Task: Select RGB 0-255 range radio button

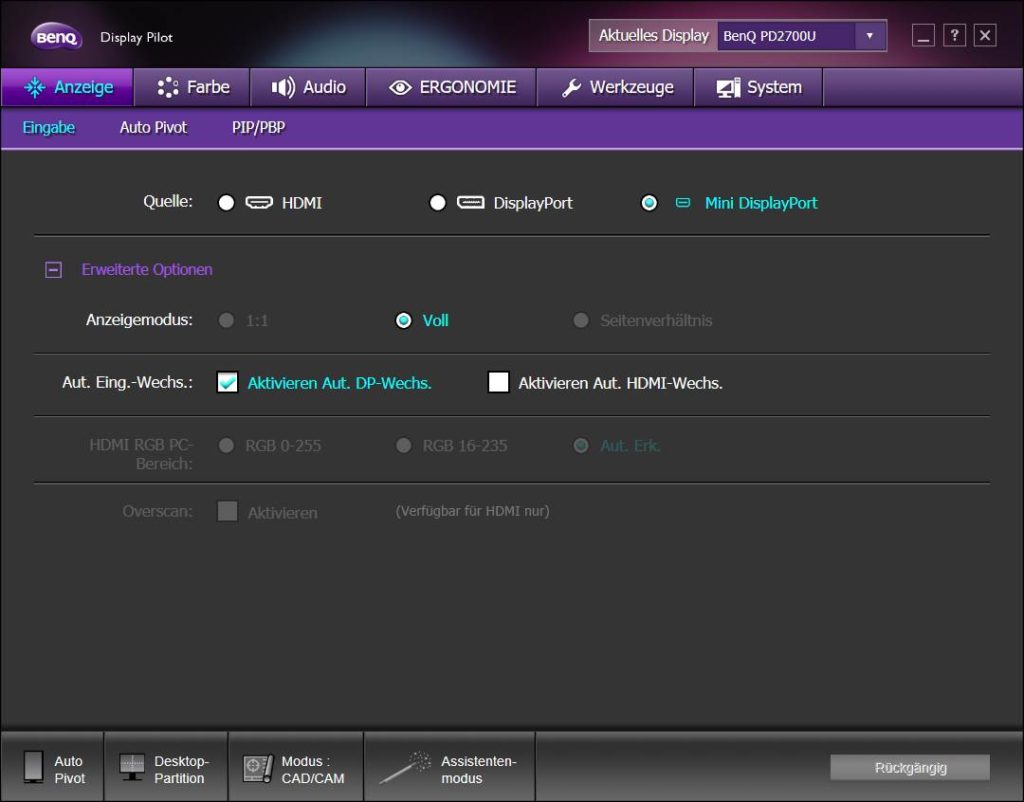Action: 227,445
